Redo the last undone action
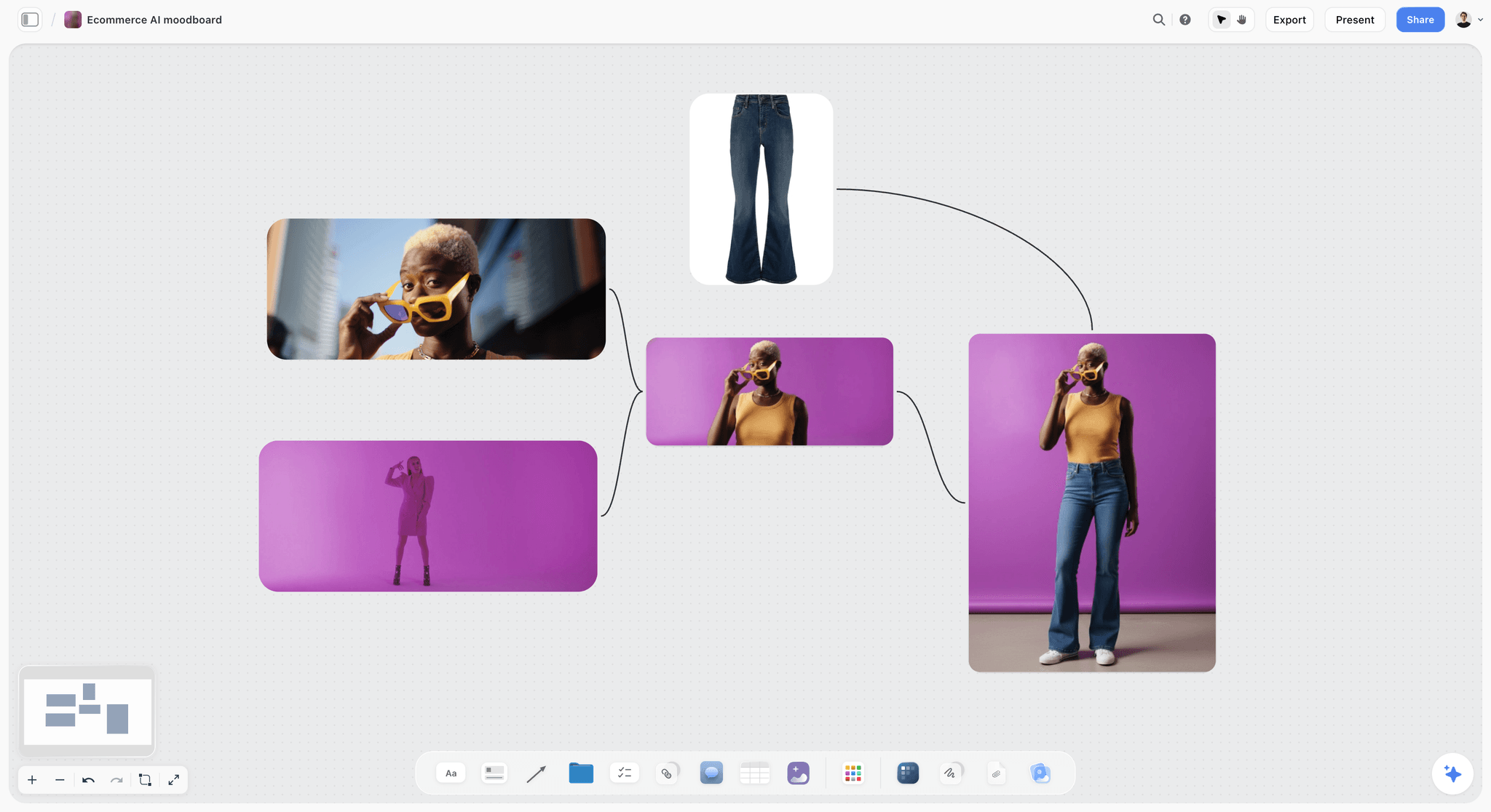The width and height of the screenshot is (1491, 812). pos(116,780)
